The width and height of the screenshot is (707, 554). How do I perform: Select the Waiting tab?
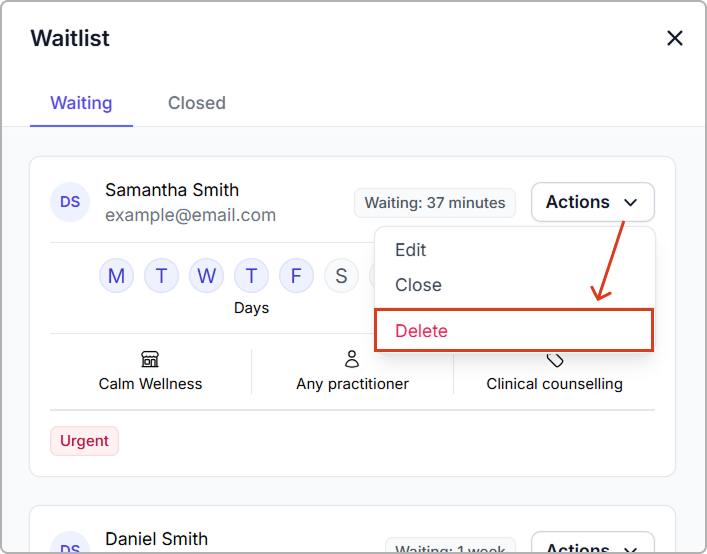pos(81,103)
